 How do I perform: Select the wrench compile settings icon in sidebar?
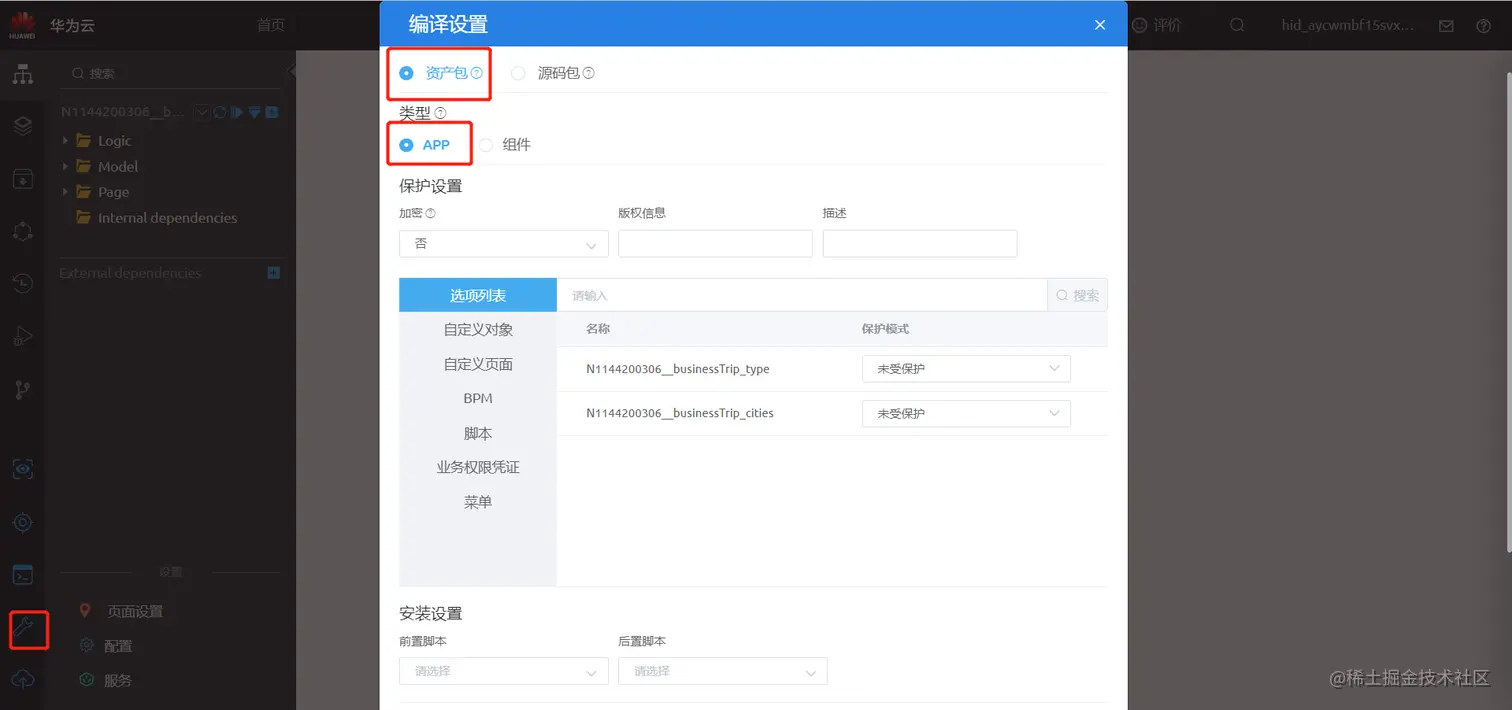pyautogui.click(x=27, y=629)
